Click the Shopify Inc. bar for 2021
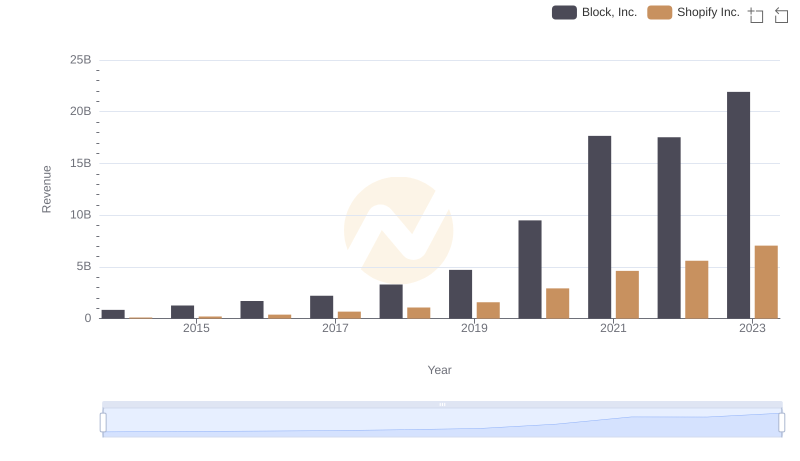Screen dimensions: 800x461 click(x=627, y=295)
